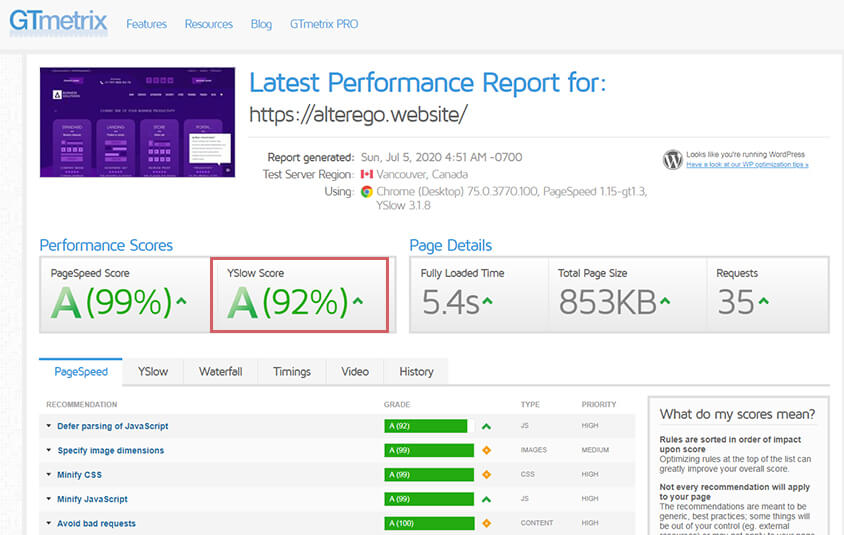Viewport: 844px width, 535px height.
Task: Click the https://alterego.website/ URL text
Action: coord(358,115)
